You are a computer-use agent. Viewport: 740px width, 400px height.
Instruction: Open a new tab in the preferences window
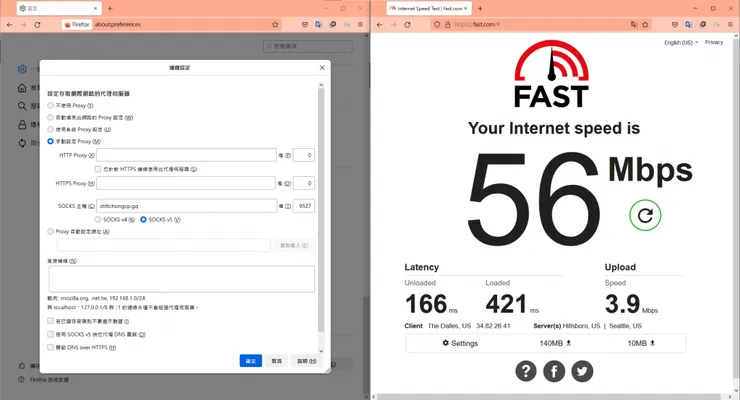pos(110,8)
